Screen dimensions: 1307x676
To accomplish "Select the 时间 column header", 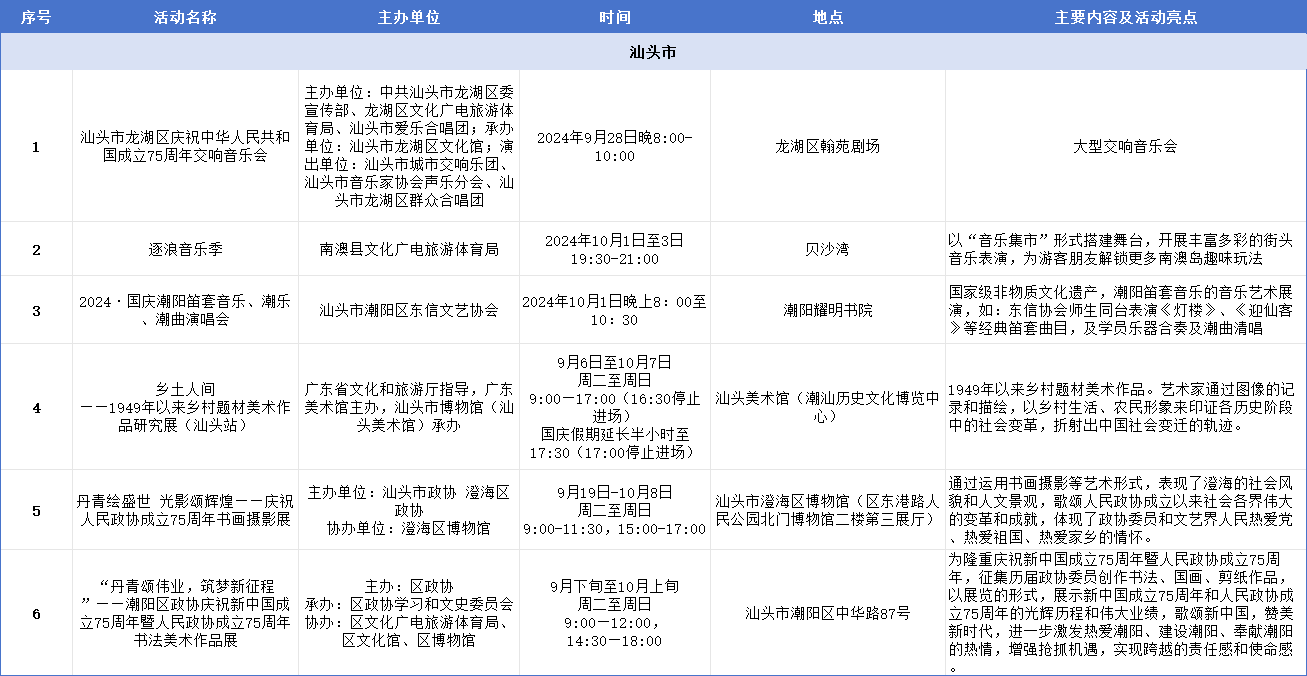I will pos(614,18).
